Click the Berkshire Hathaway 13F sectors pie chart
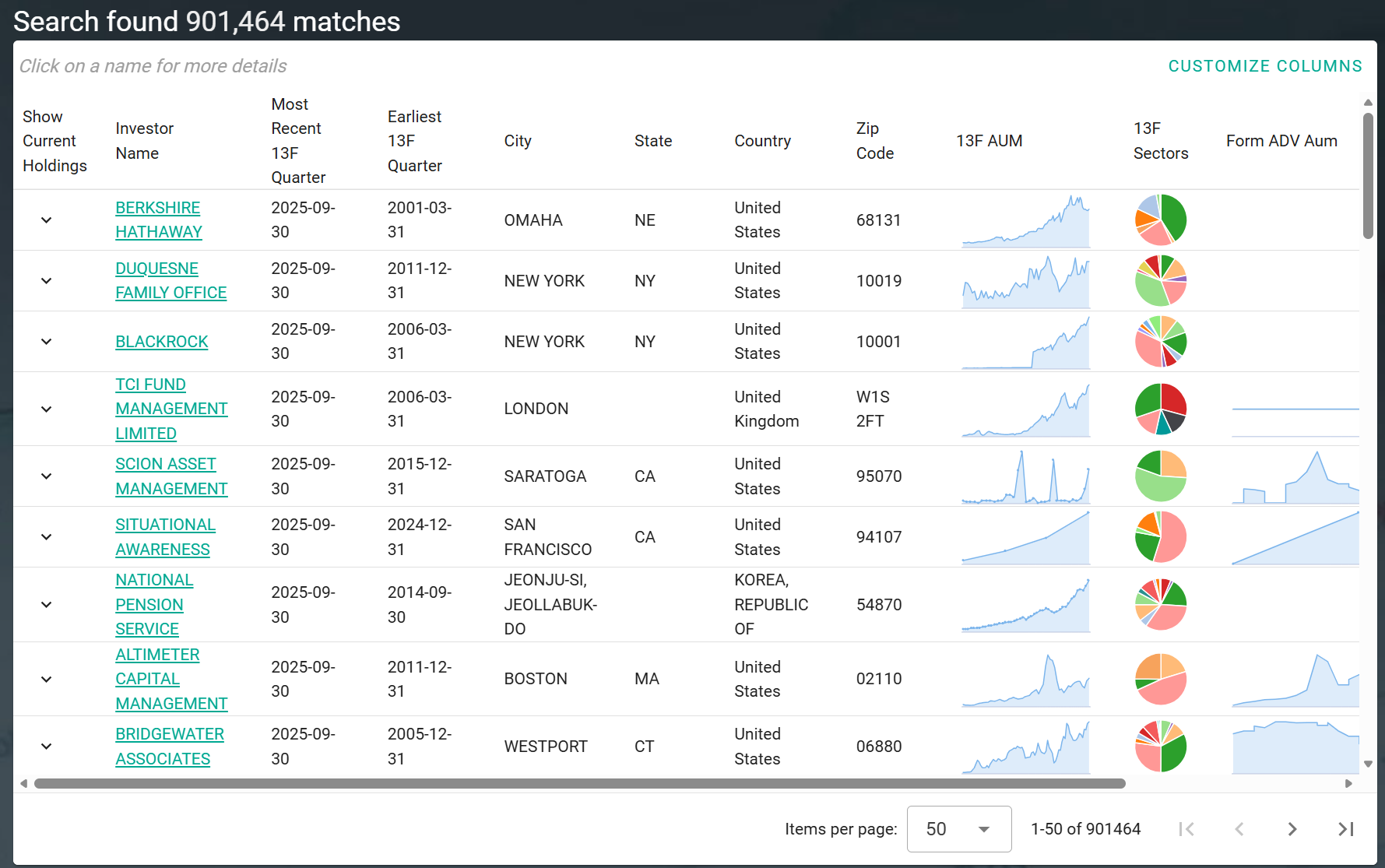 click(1161, 220)
